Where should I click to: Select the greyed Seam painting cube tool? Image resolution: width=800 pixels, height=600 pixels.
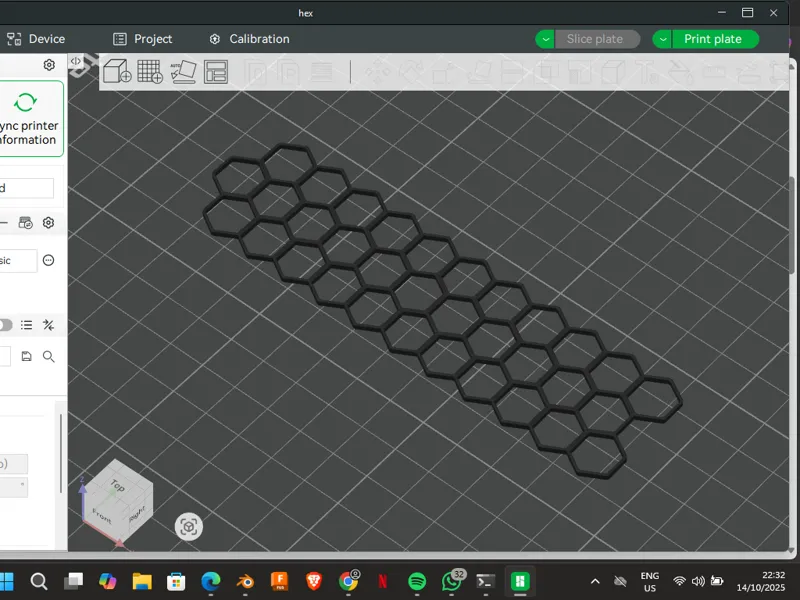tap(613, 72)
